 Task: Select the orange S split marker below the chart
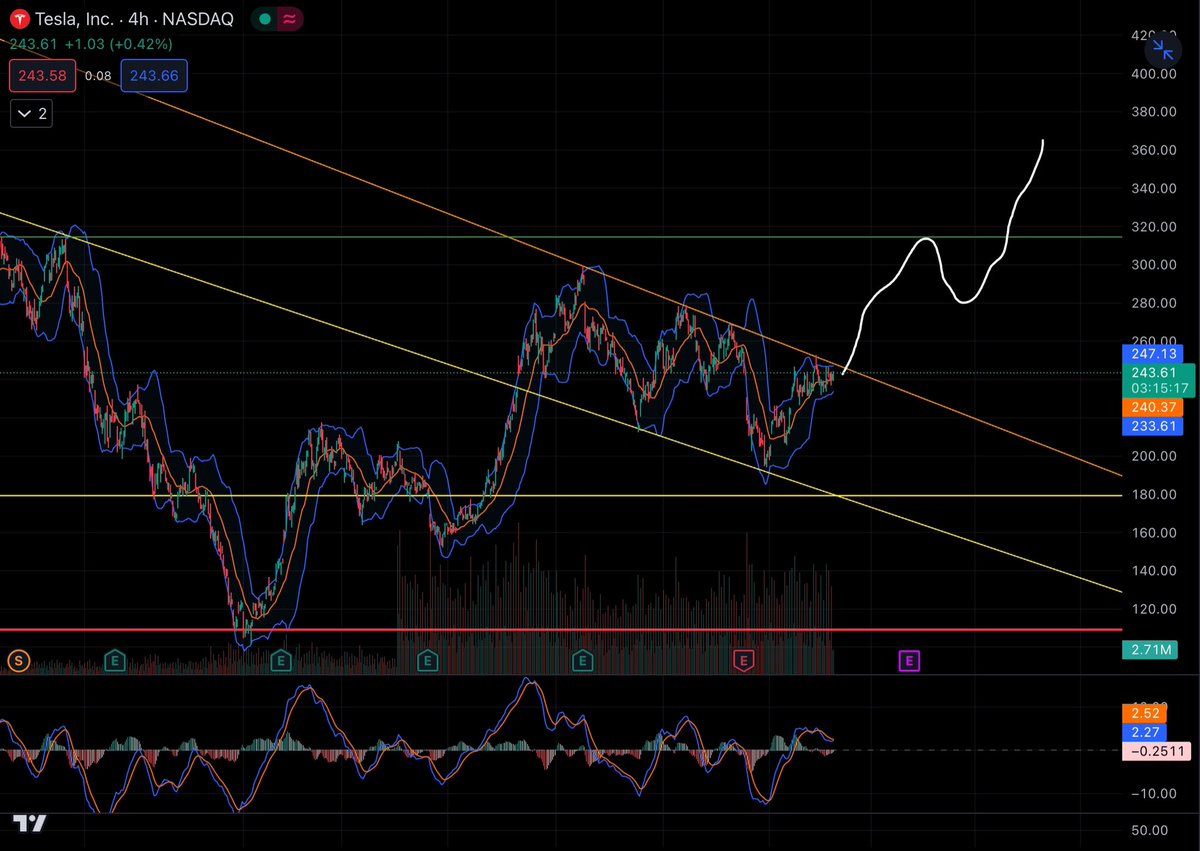[17, 661]
